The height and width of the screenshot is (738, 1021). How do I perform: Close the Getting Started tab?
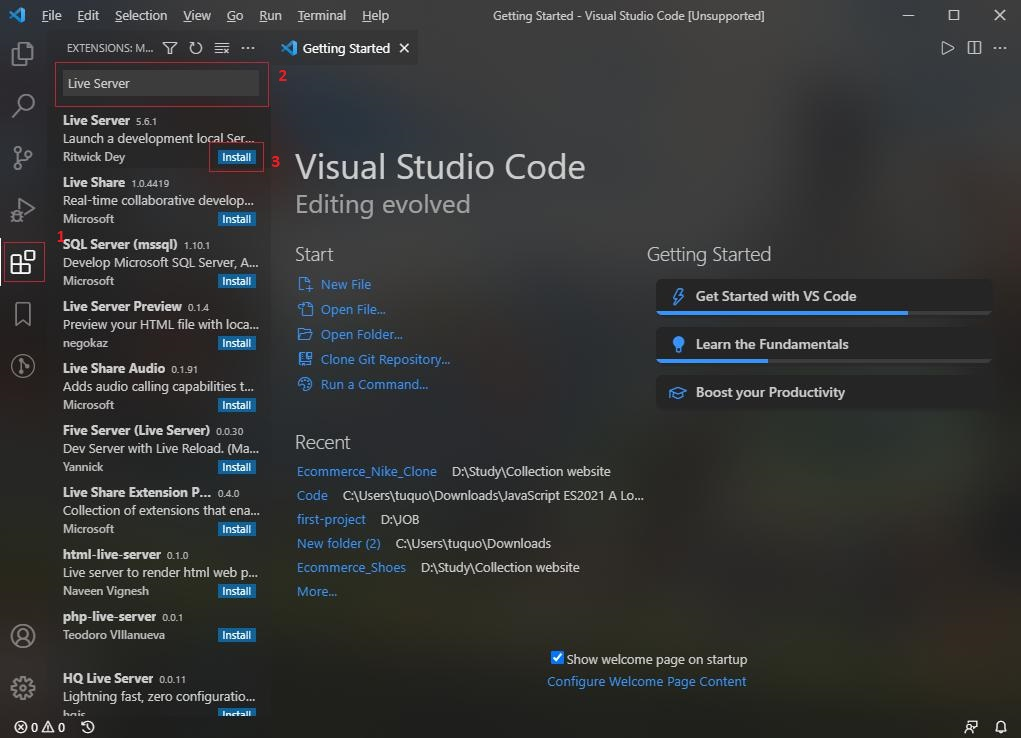pyautogui.click(x=404, y=48)
